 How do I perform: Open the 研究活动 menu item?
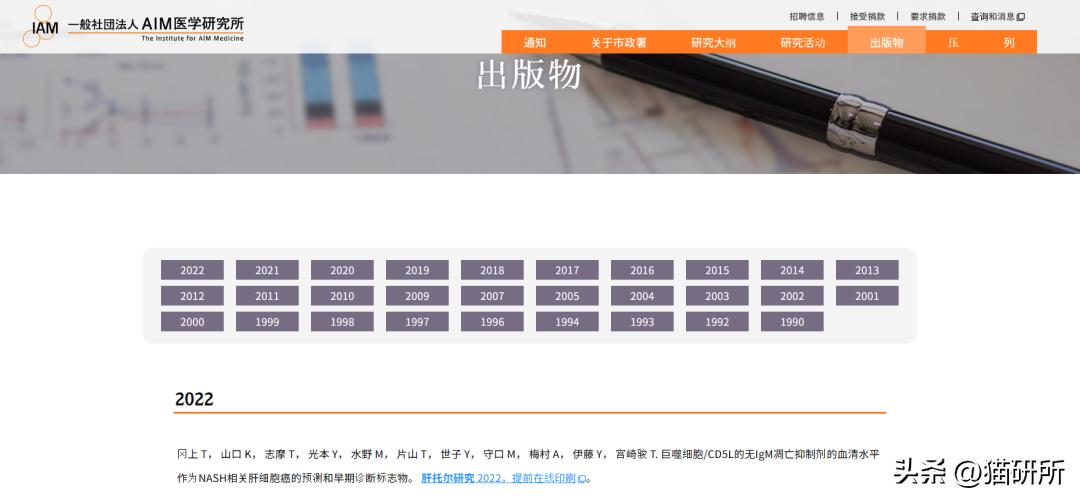tap(803, 43)
